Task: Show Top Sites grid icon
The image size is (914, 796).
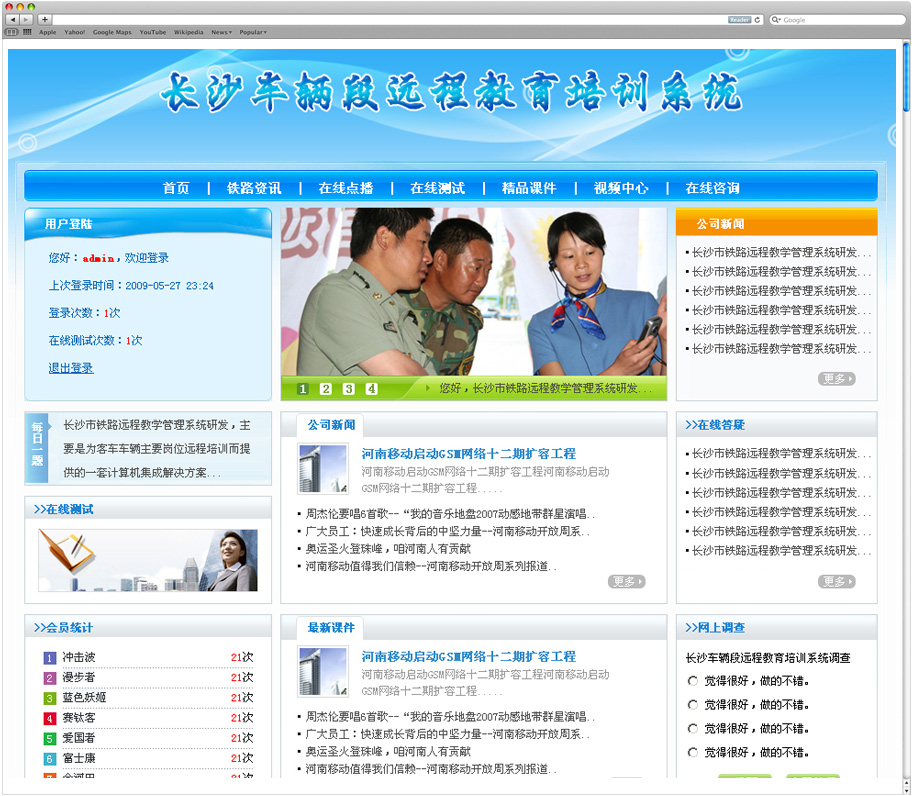Action: point(27,32)
